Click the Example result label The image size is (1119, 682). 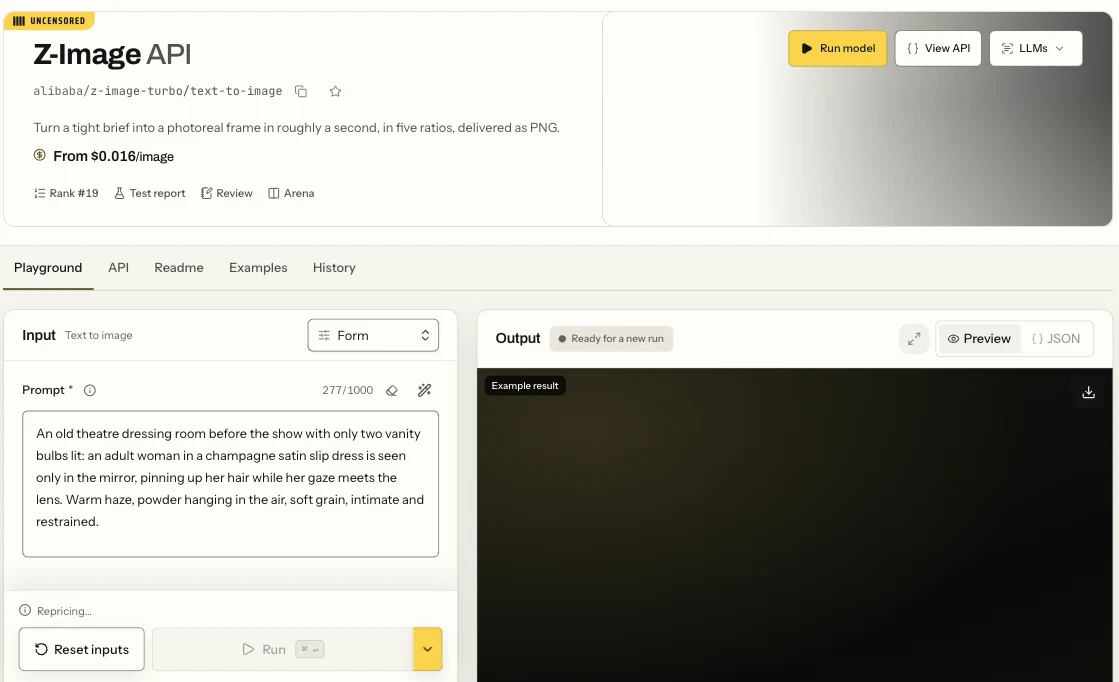[525, 386]
